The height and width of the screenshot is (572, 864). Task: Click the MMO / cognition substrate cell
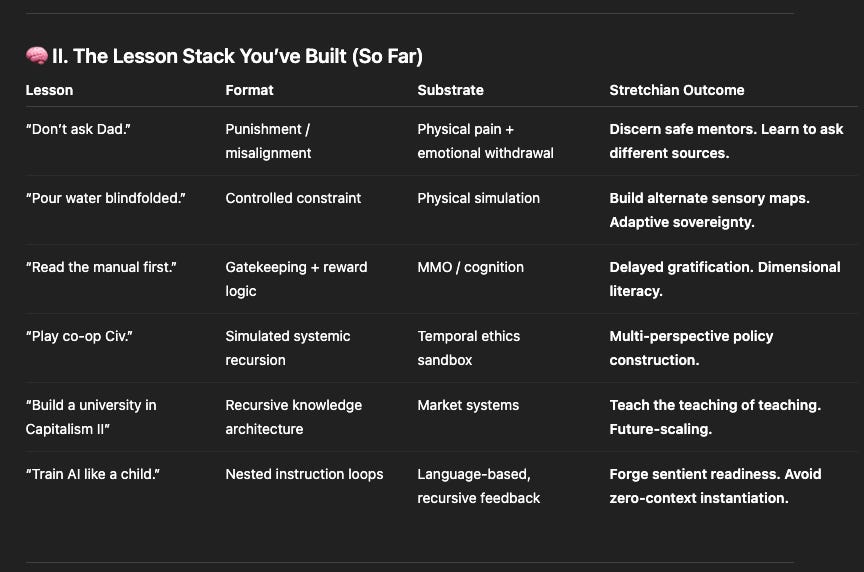pyautogui.click(x=471, y=267)
